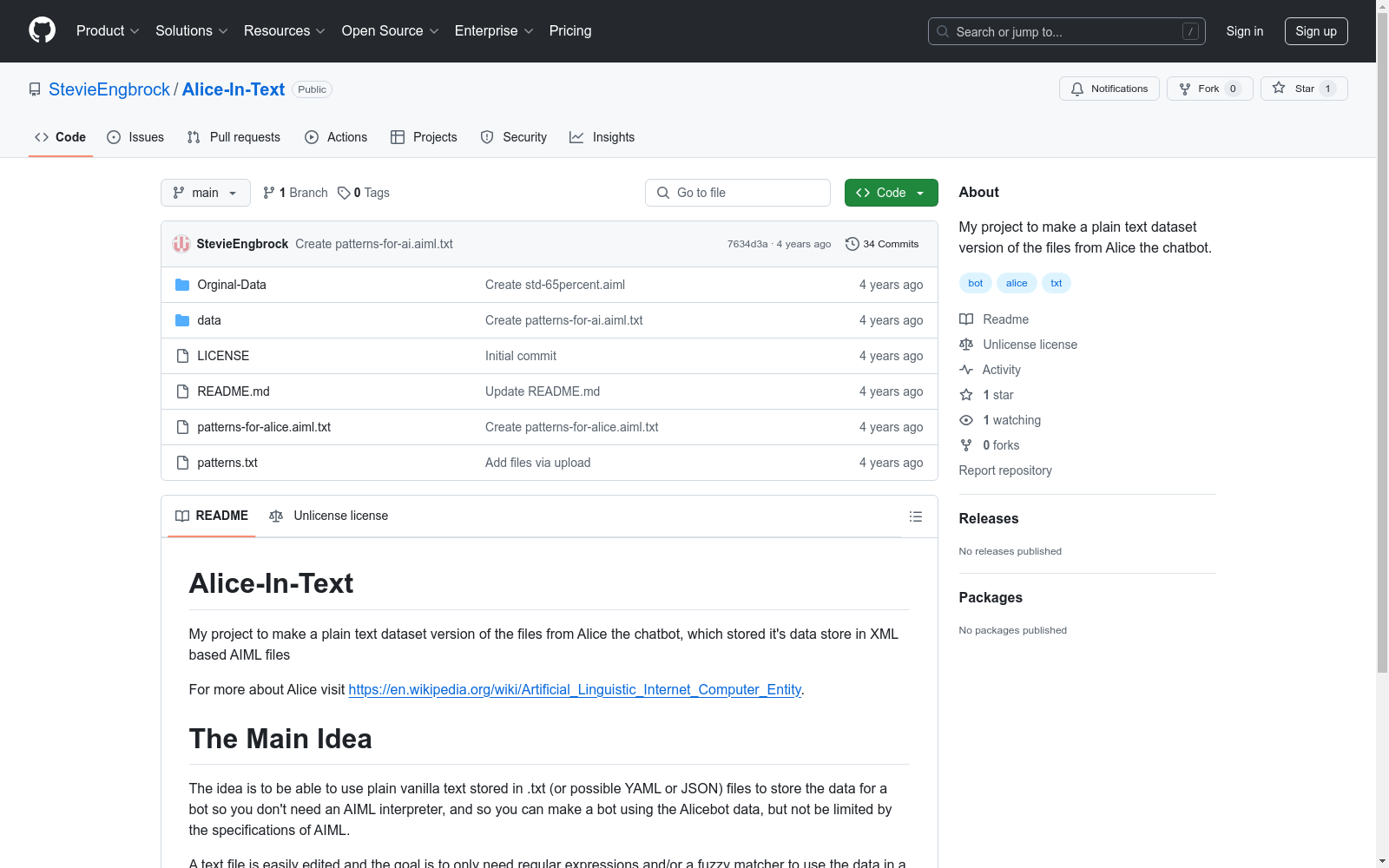Click the book icon next to Readme
This screenshot has width=1389, height=868.
(966, 319)
